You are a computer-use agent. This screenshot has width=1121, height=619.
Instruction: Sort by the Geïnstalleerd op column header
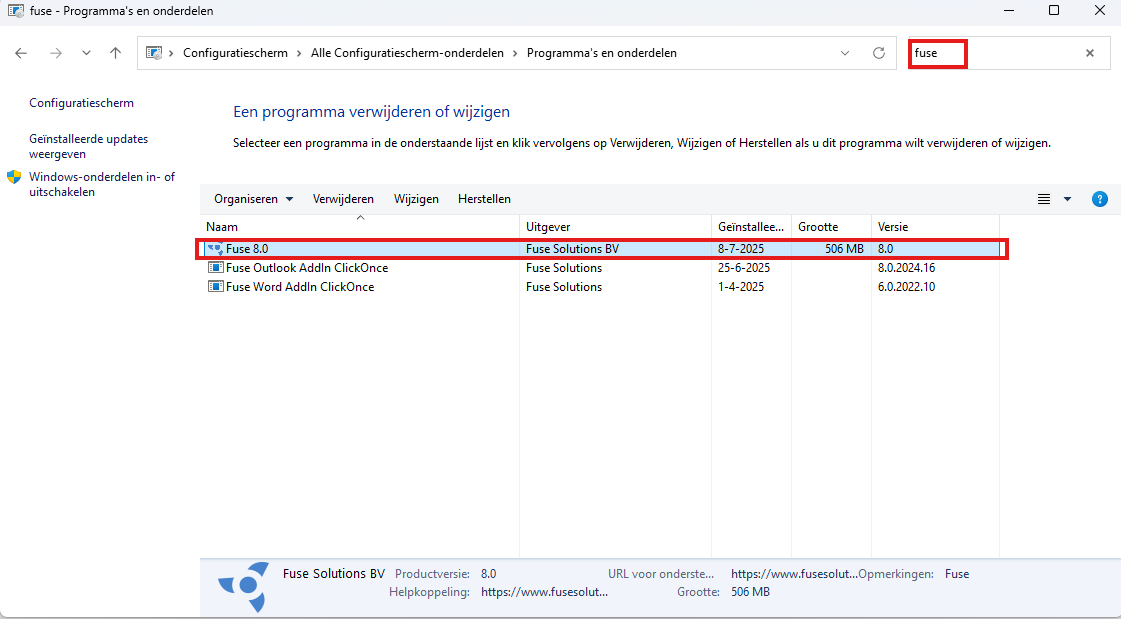(x=751, y=227)
